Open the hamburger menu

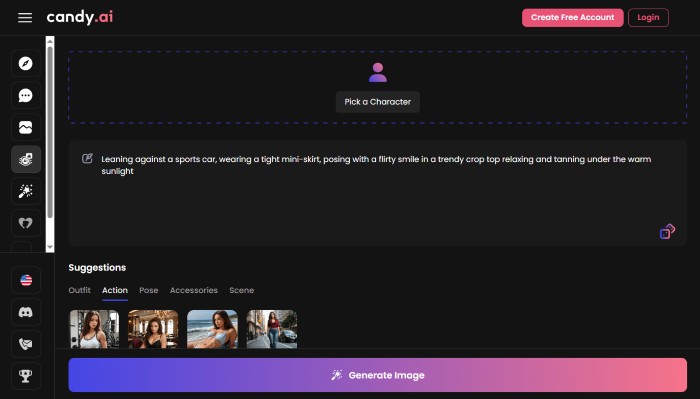click(25, 17)
